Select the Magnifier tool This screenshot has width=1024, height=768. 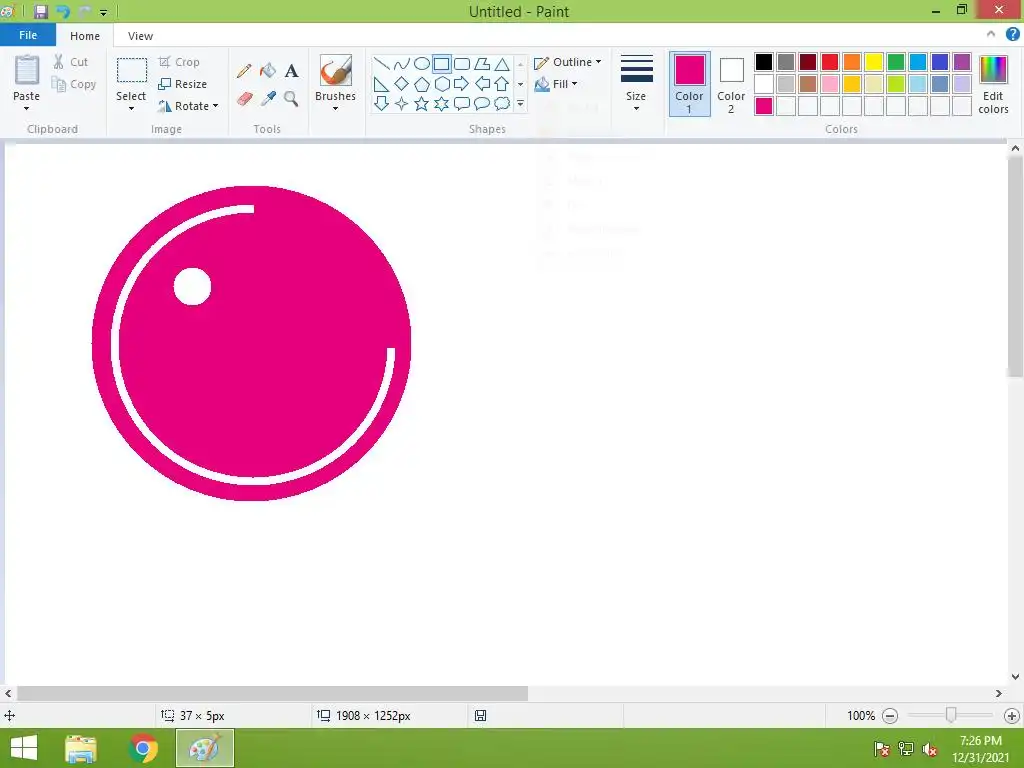[x=291, y=99]
